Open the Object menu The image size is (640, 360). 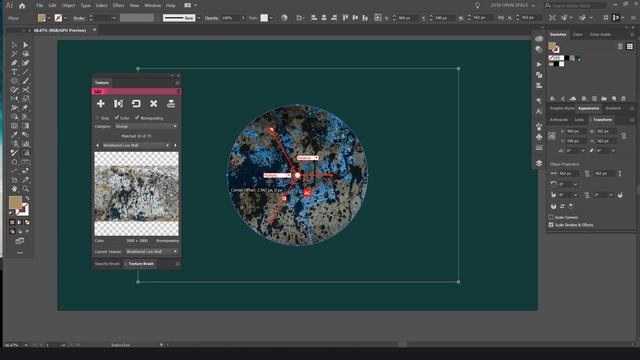point(68,6)
